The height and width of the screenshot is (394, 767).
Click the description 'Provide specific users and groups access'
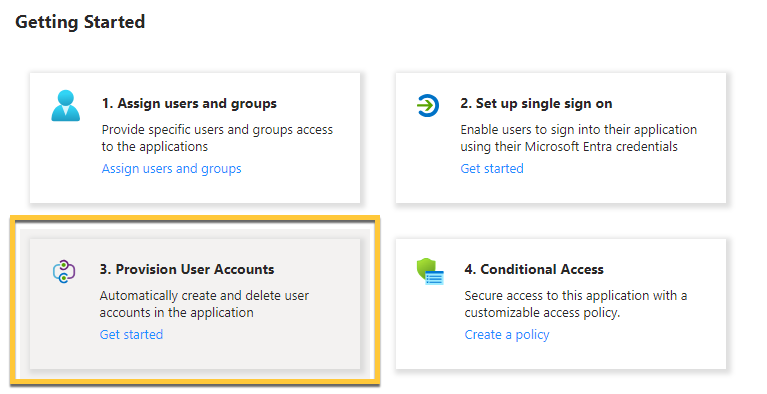pyautogui.click(x=217, y=138)
